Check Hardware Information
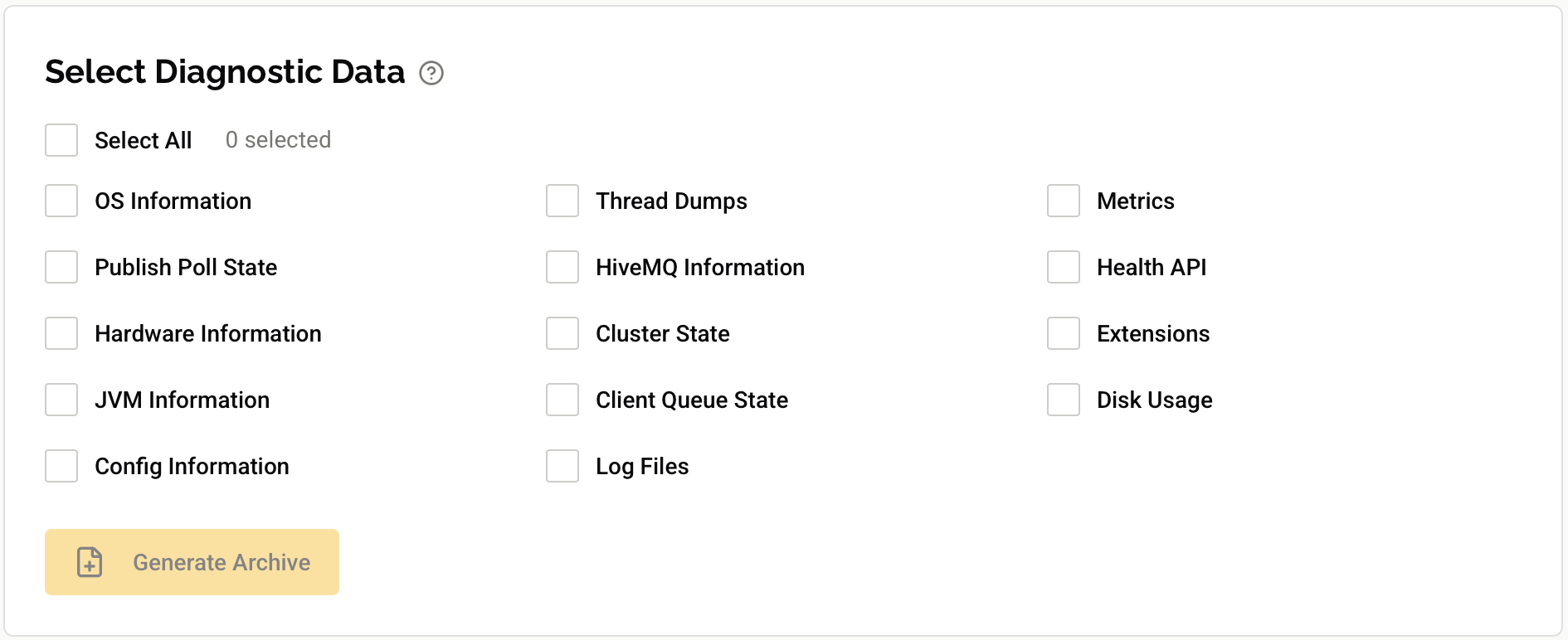This screenshot has width=1568, height=640. (61, 333)
